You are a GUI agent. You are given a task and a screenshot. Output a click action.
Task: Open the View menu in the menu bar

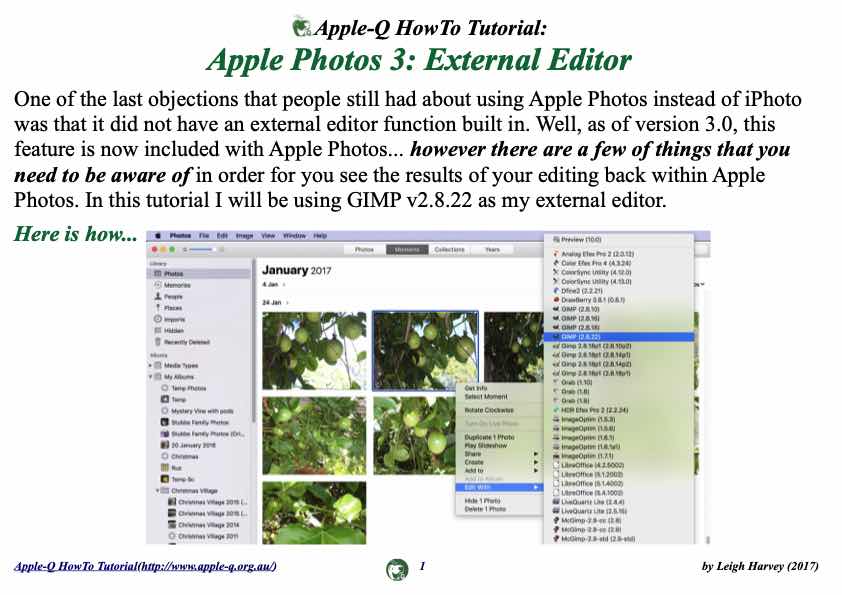pyautogui.click(x=268, y=236)
